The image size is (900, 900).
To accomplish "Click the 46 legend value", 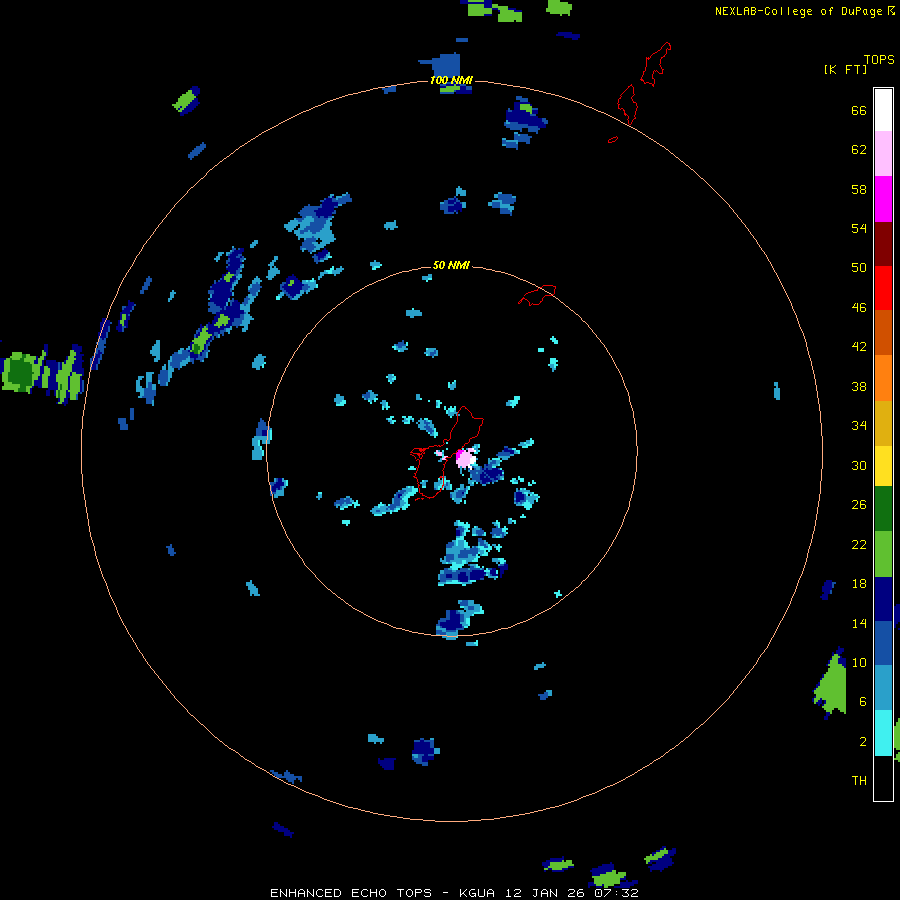I will point(859,308).
